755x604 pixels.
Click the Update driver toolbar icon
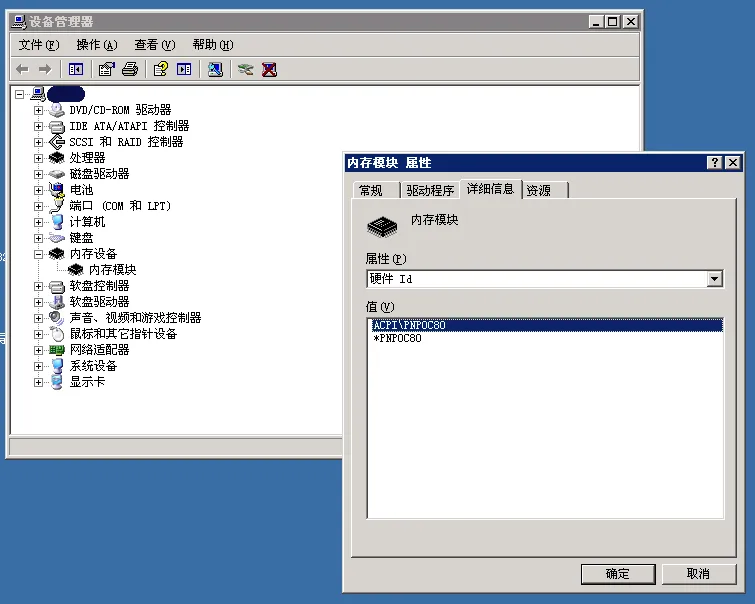click(x=245, y=69)
